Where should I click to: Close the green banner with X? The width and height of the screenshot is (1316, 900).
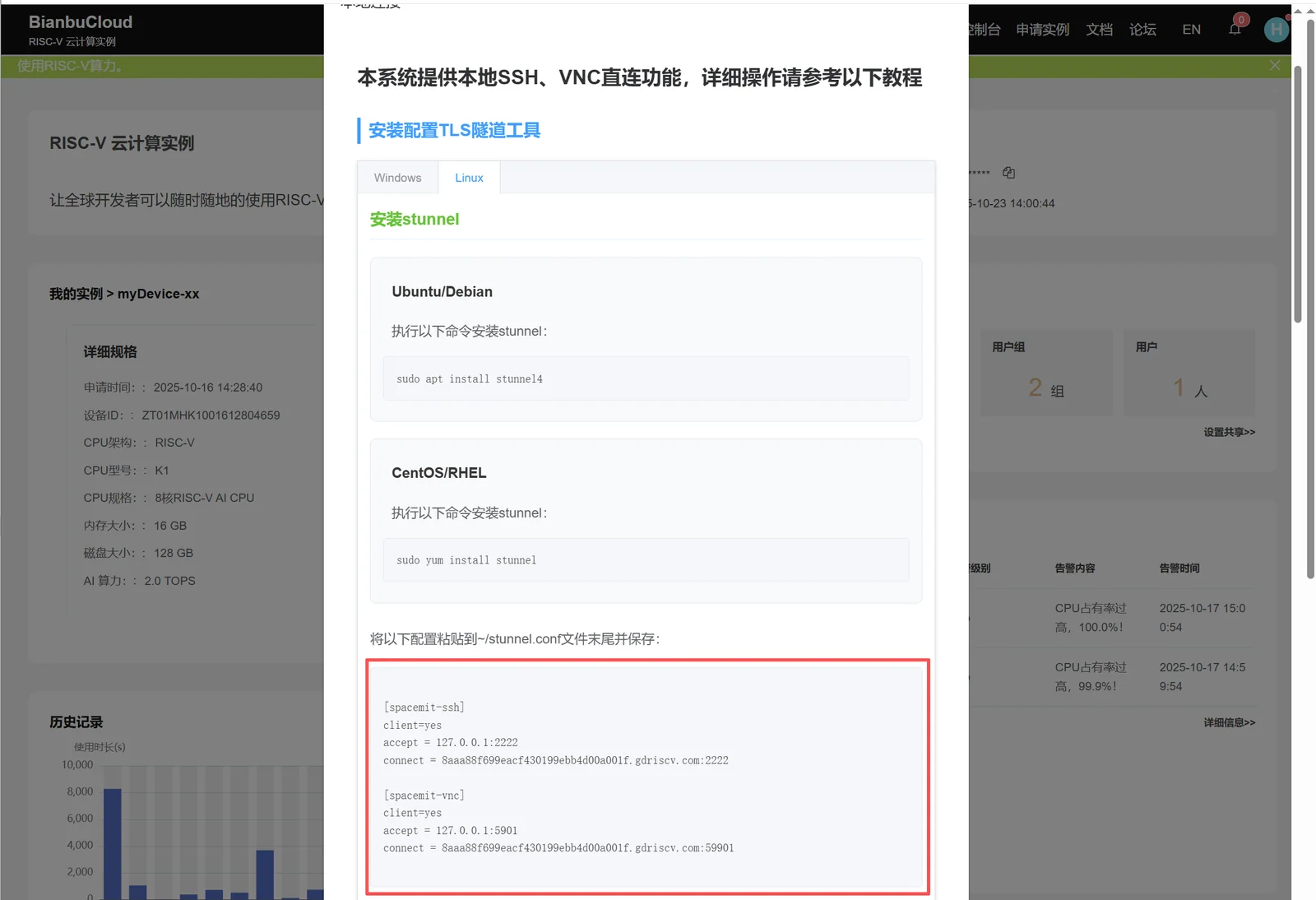click(1275, 66)
